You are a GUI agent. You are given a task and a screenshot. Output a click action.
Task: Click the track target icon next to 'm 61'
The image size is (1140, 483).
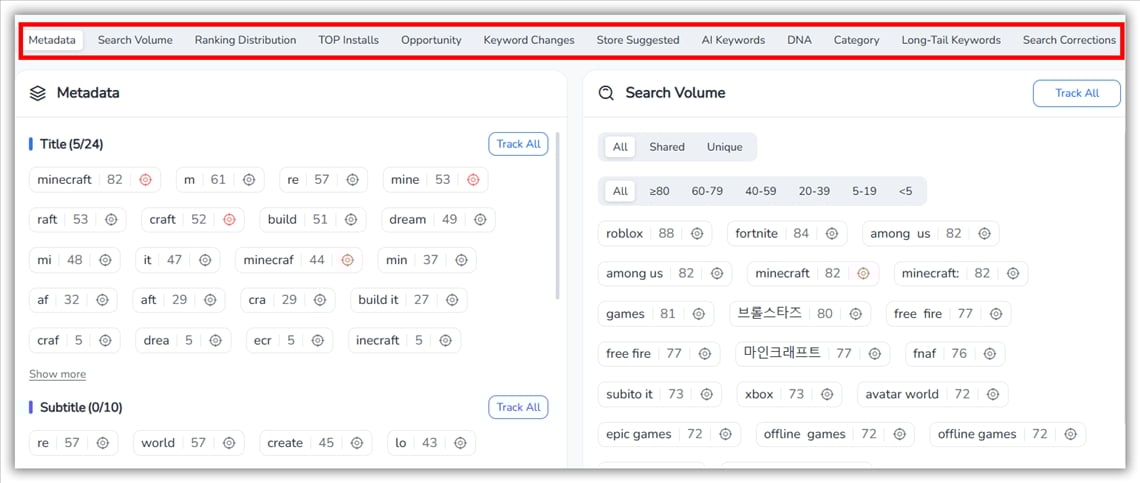pos(248,180)
